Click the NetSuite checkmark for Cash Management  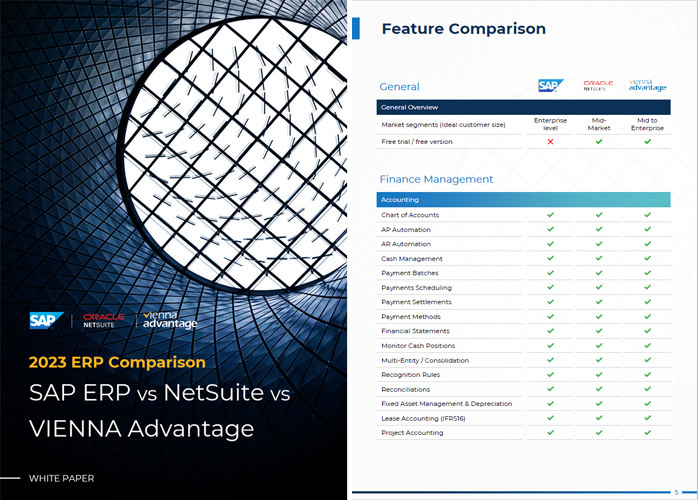coord(599,259)
